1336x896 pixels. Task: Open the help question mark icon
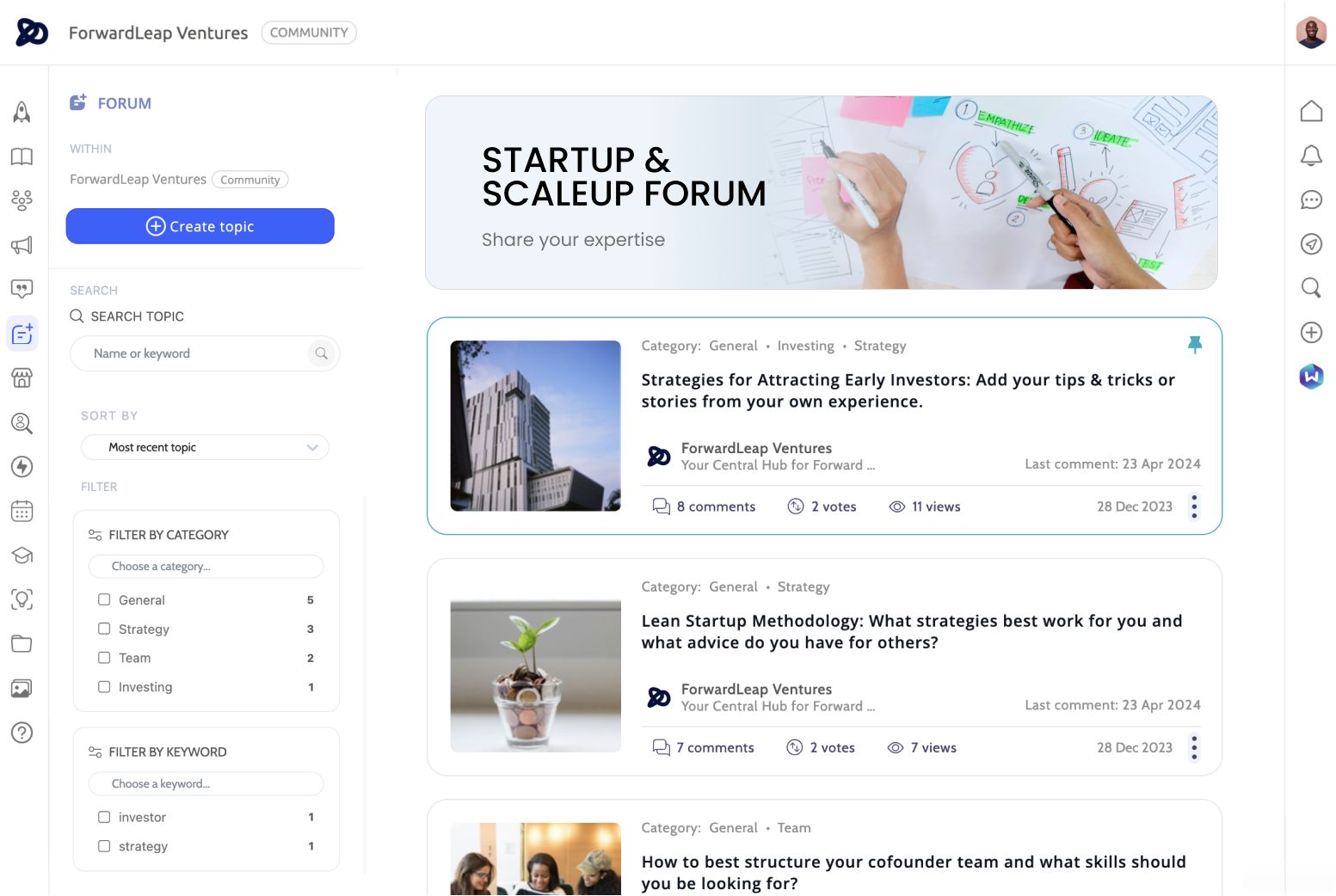click(22, 733)
